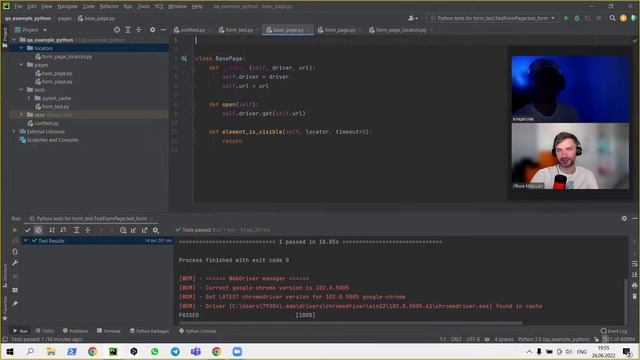This screenshot has width=640, height=360.
Task: Rerun tests in Run panel
Action: click(15, 230)
